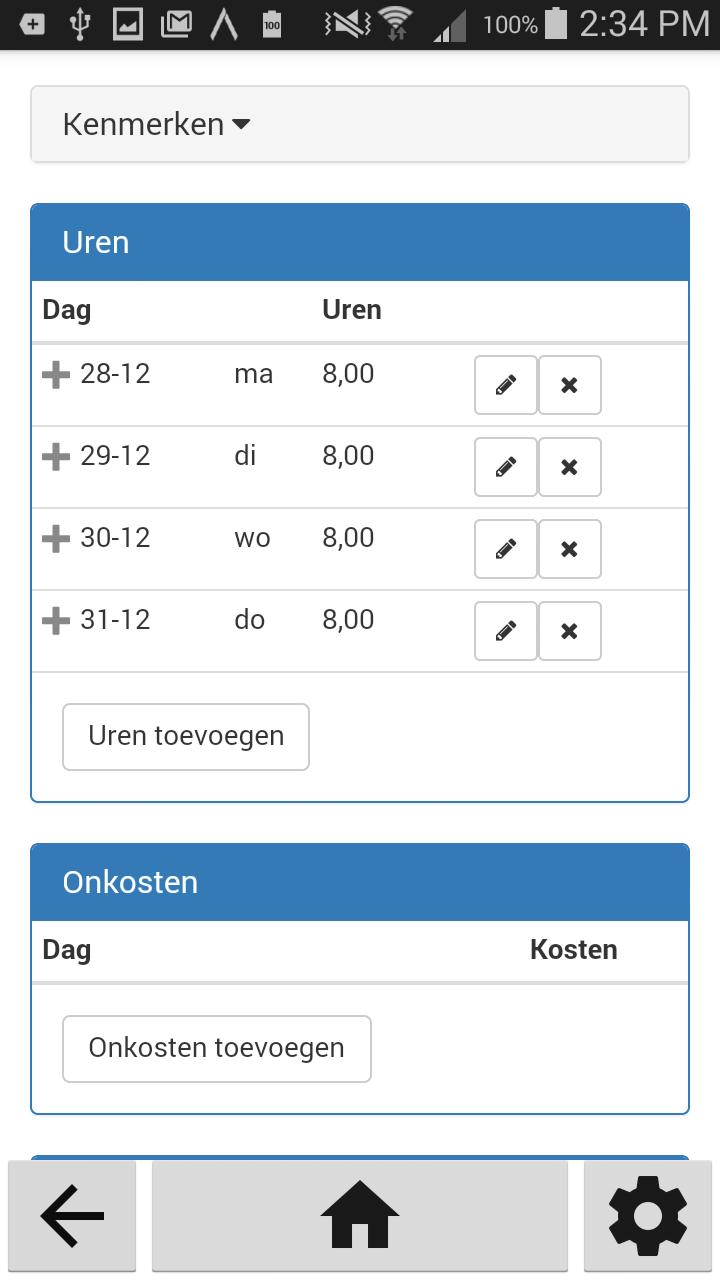Image resolution: width=720 pixels, height=1280 pixels.
Task: Edit the hours entry for 31-12
Action: (x=505, y=631)
